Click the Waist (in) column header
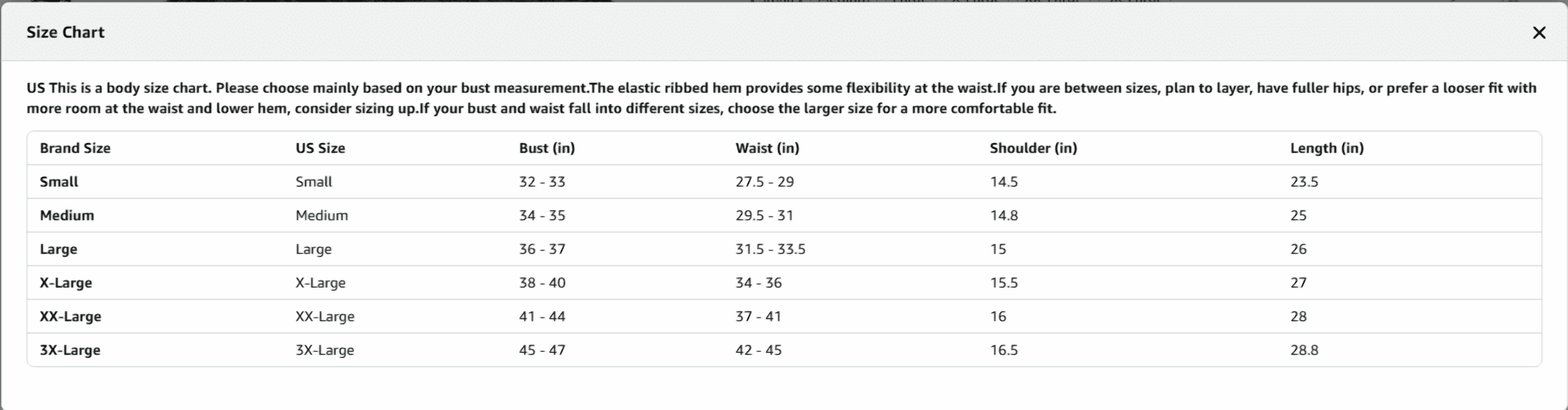1568x410 pixels. (767, 148)
